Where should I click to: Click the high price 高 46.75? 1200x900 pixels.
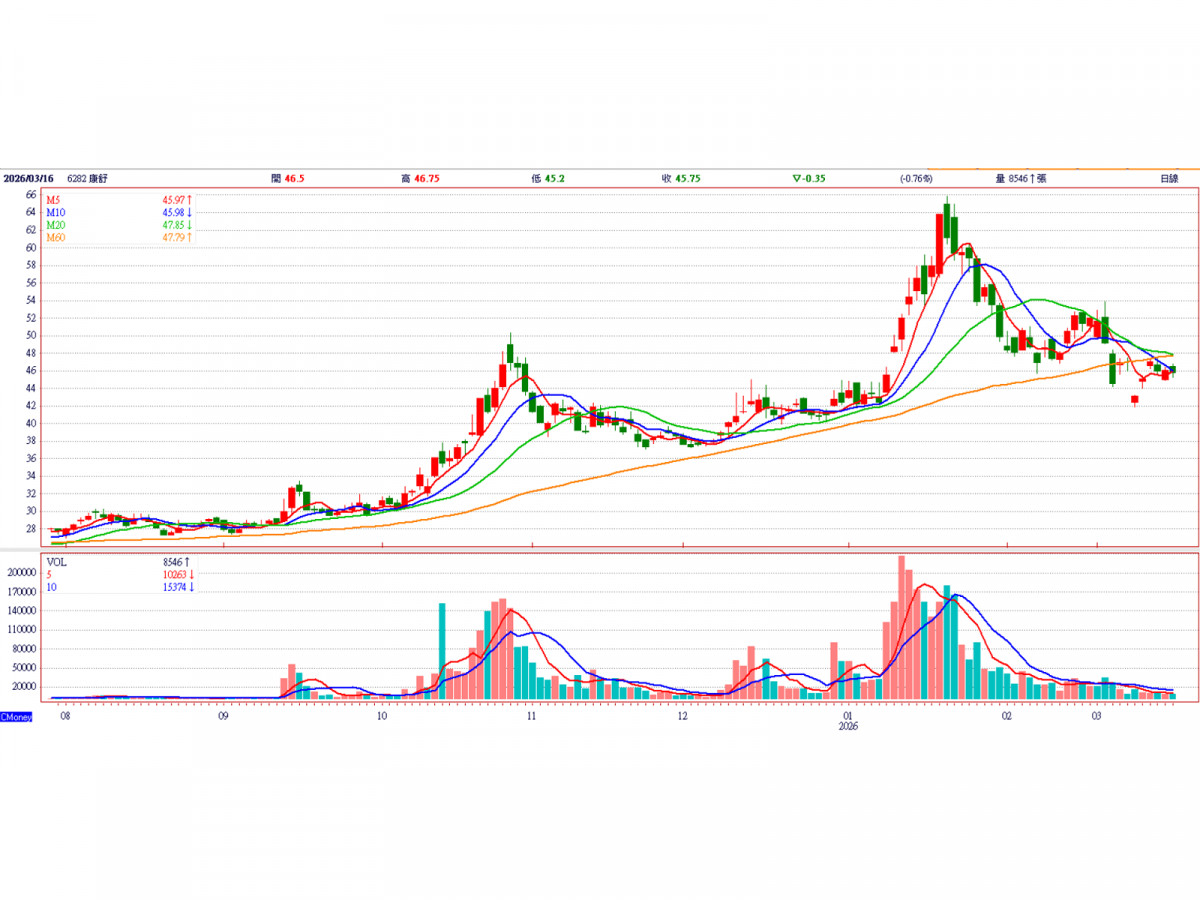pos(421,178)
